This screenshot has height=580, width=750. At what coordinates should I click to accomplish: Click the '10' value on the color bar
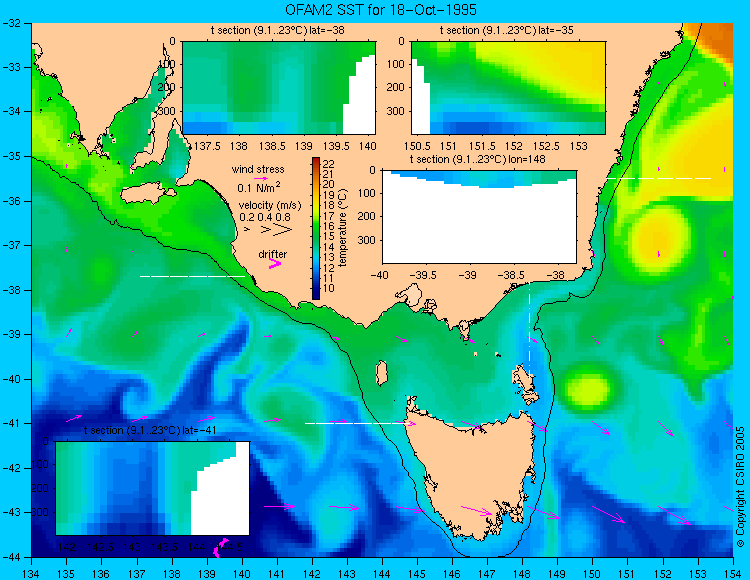coord(329,288)
